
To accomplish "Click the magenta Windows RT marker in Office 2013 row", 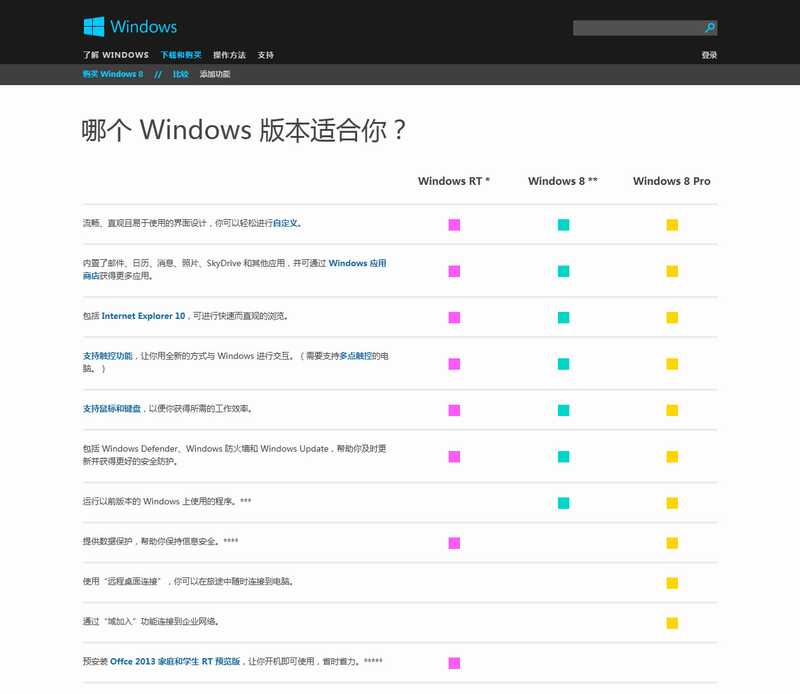I will (454, 663).
